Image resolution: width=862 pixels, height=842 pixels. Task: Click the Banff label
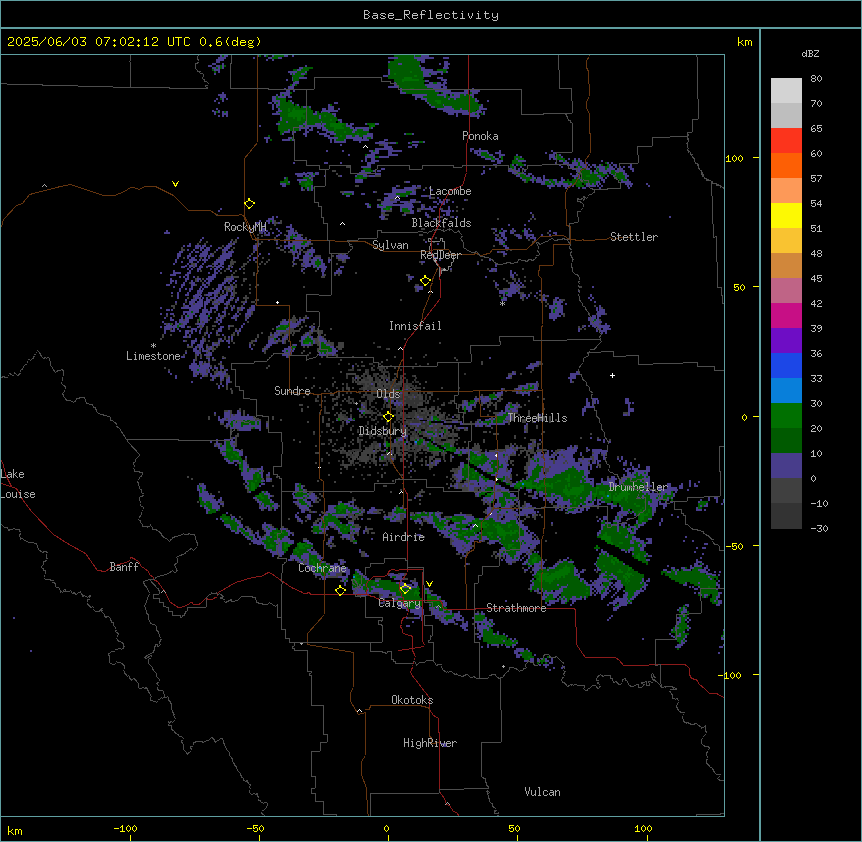pos(124,567)
